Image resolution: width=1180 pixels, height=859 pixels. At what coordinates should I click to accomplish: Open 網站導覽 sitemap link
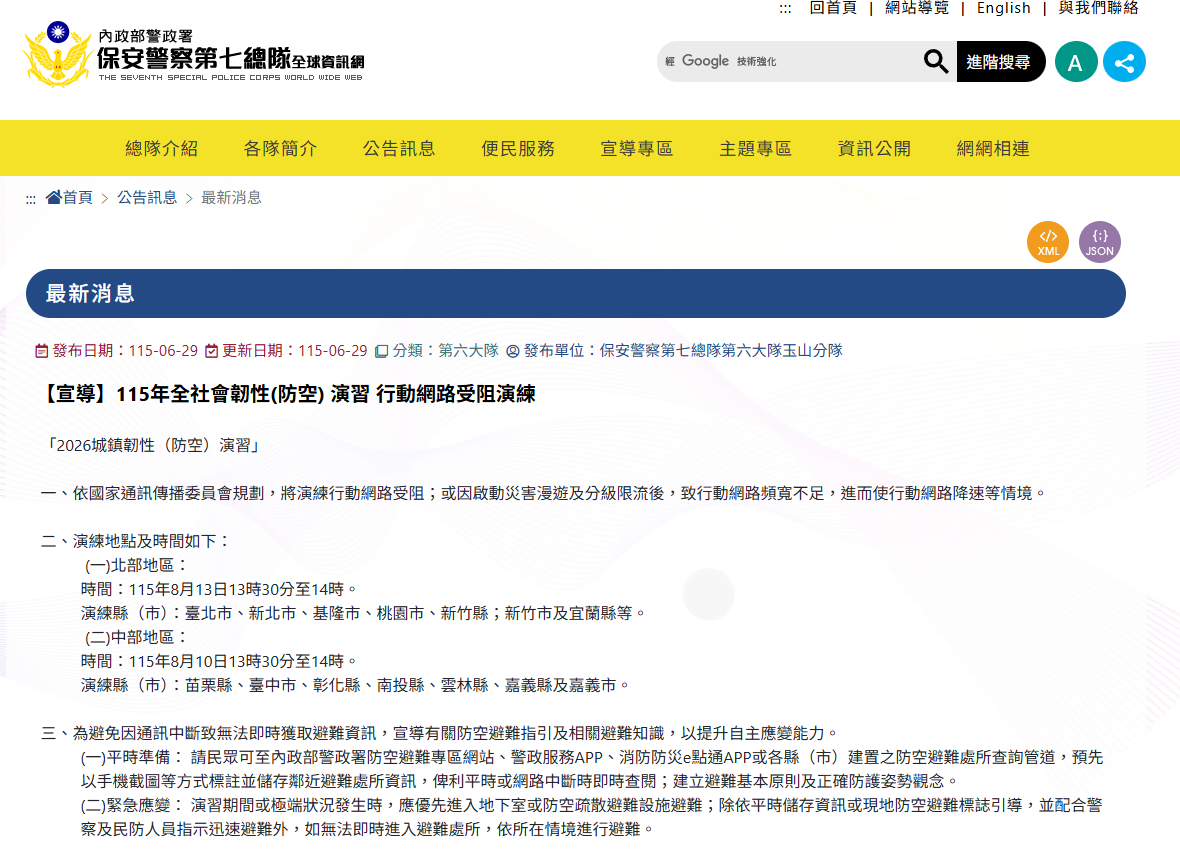[x=917, y=8]
